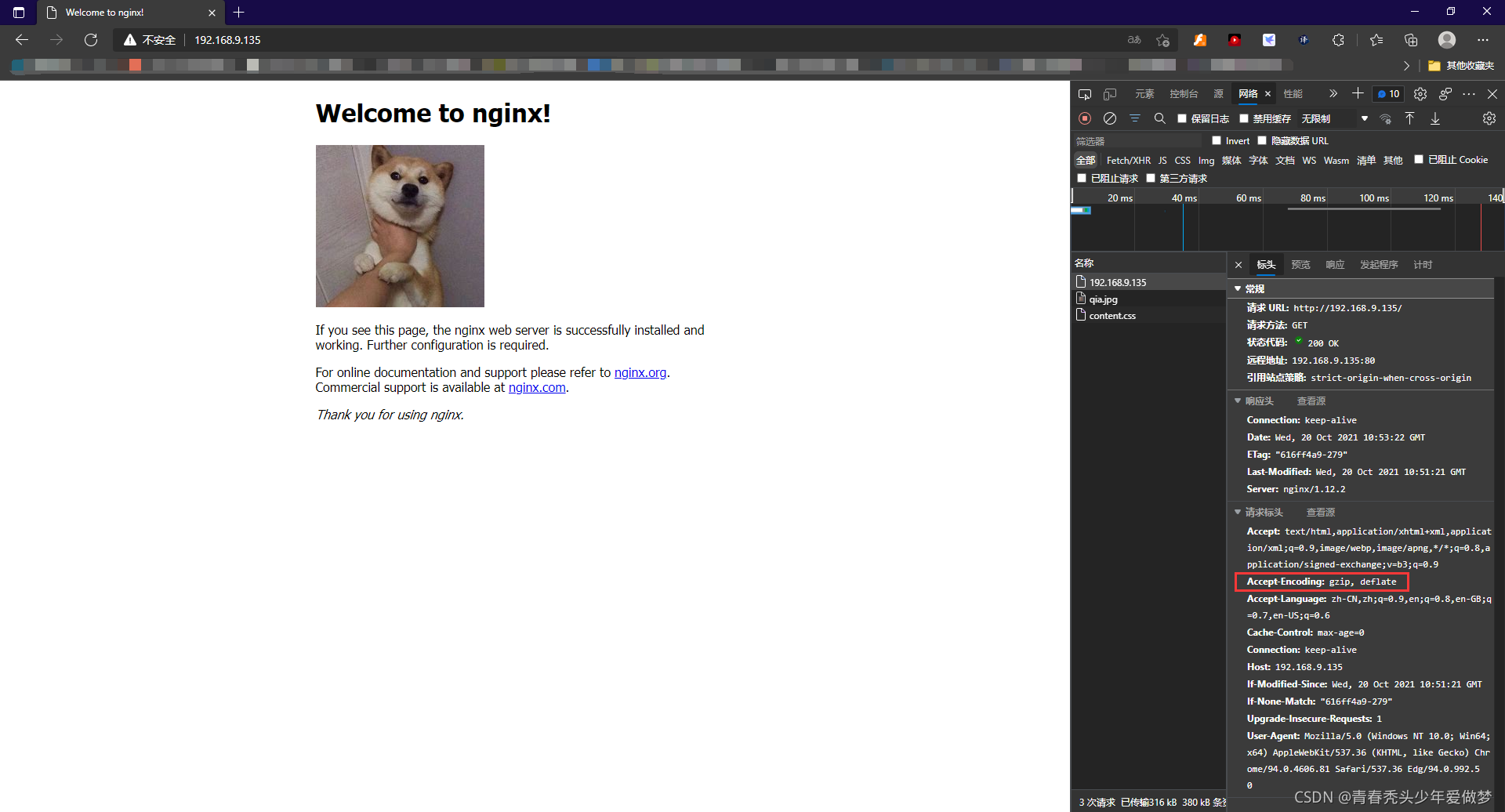This screenshot has height=812, width=1505.
Task: Click the DevTools feedback icon
Action: [1445, 94]
